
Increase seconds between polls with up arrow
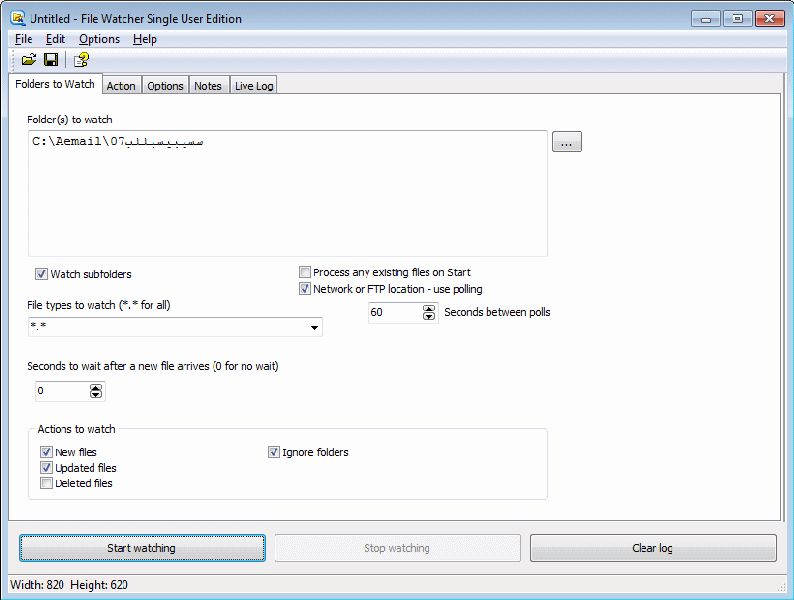(429, 308)
